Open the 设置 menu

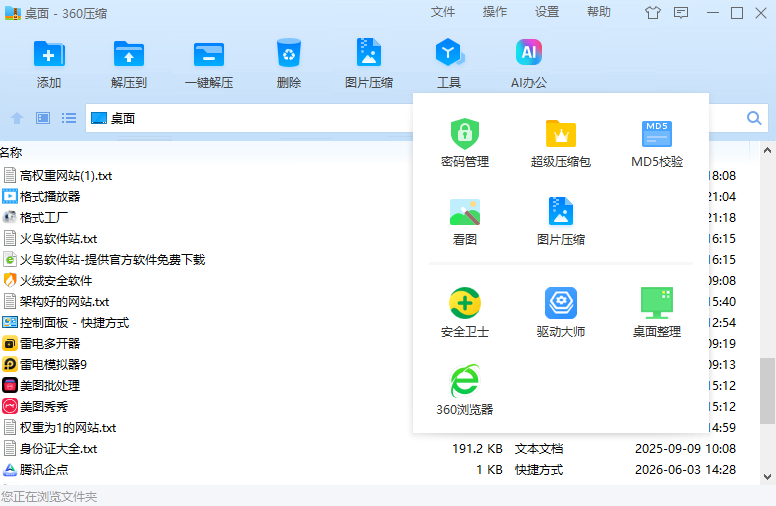[x=546, y=12]
